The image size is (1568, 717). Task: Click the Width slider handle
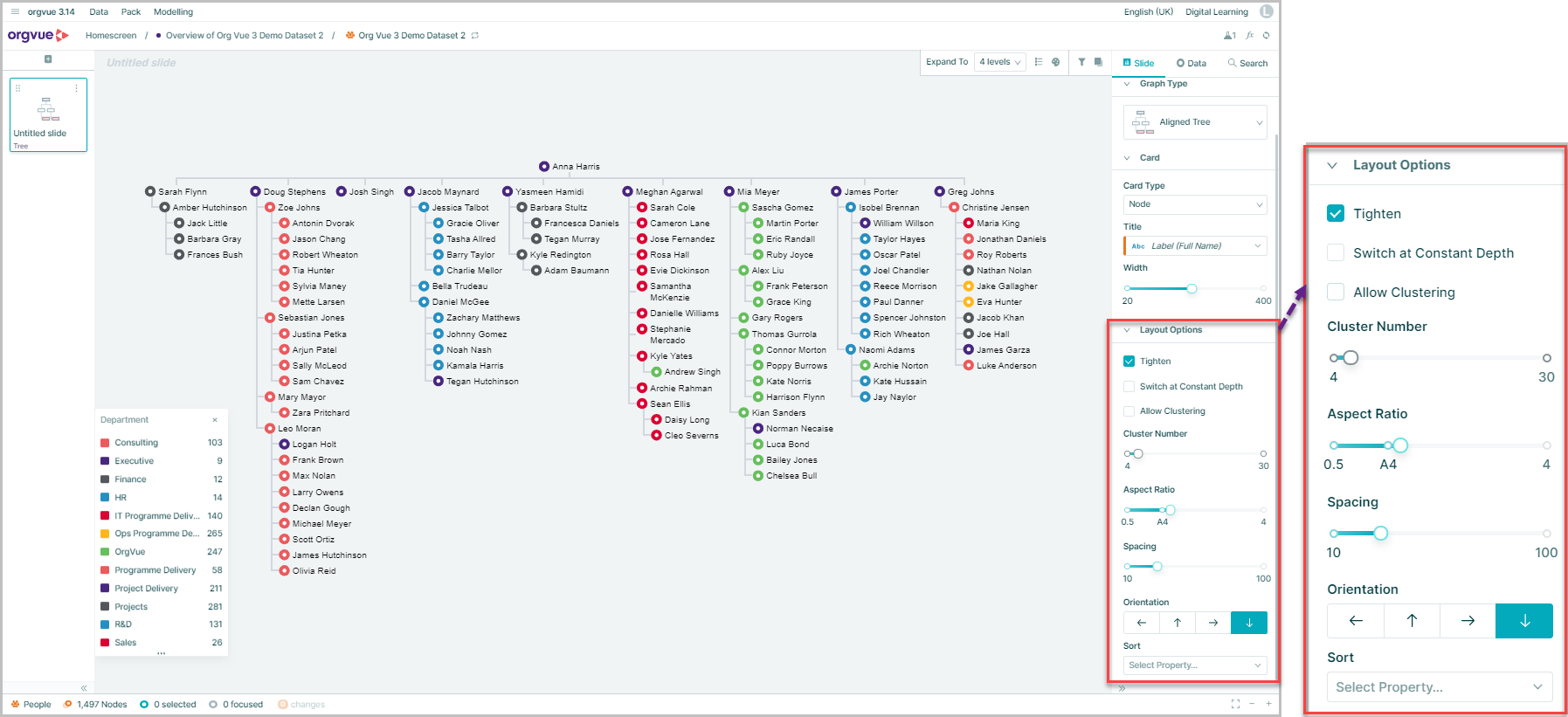[1192, 288]
